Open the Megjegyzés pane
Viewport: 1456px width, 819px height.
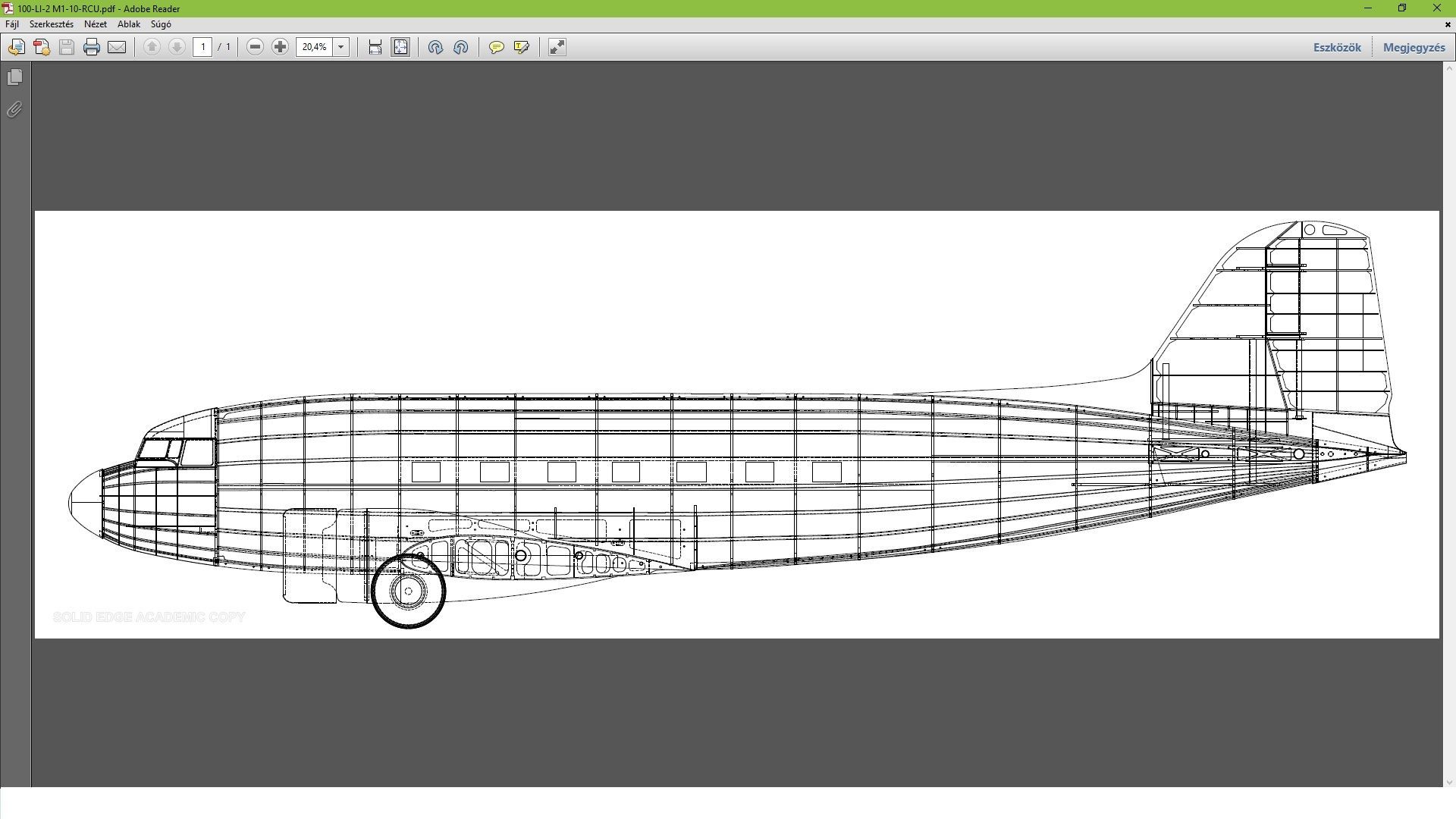point(1414,47)
